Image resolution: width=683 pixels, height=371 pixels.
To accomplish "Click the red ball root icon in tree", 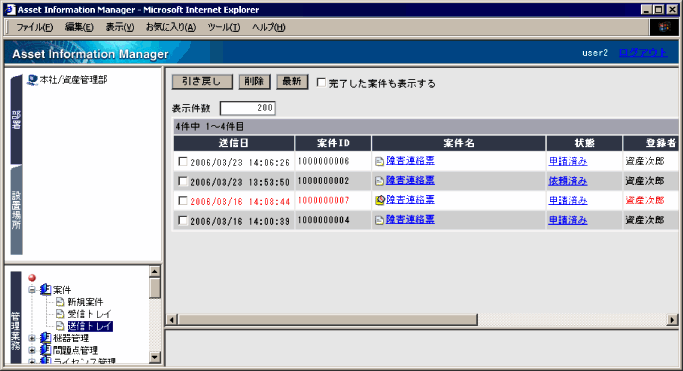I will click(x=32, y=278).
